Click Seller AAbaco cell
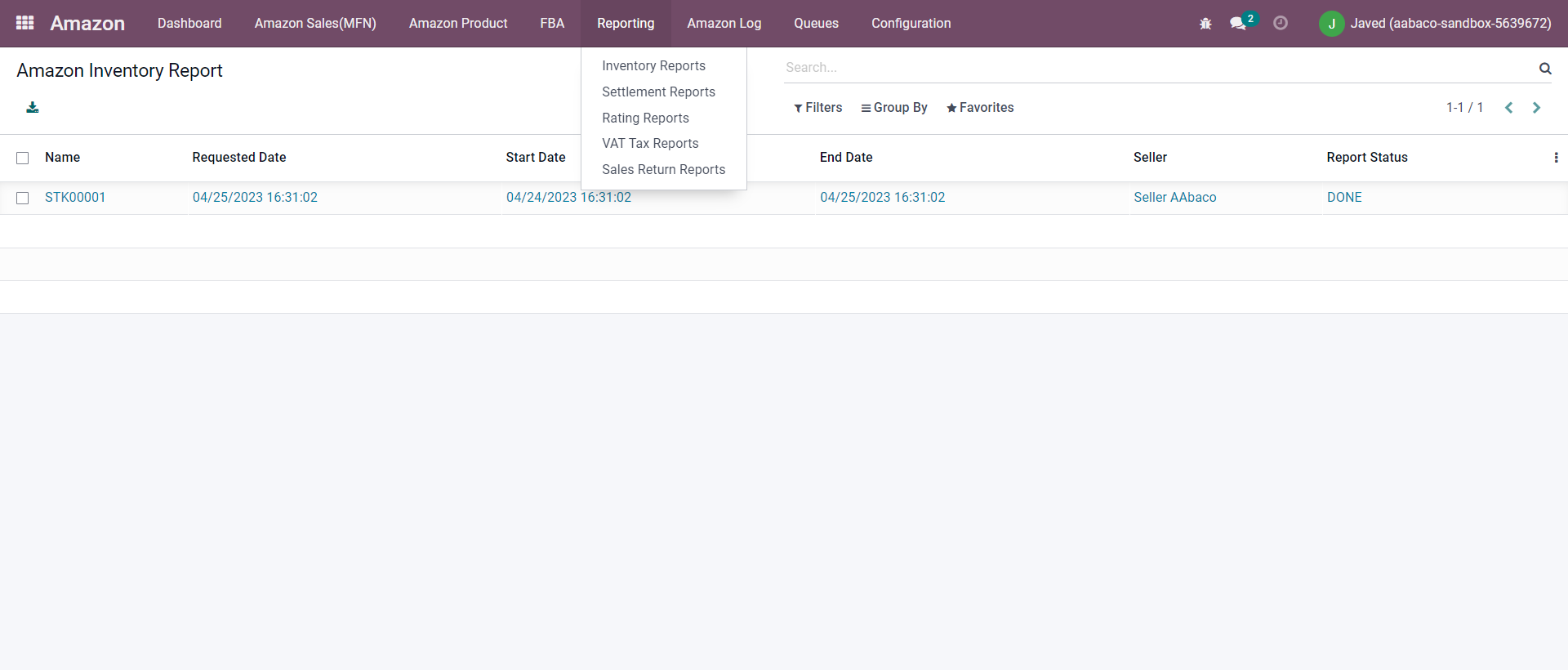This screenshot has height=670, width=1568. pyautogui.click(x=1174, y=197)
